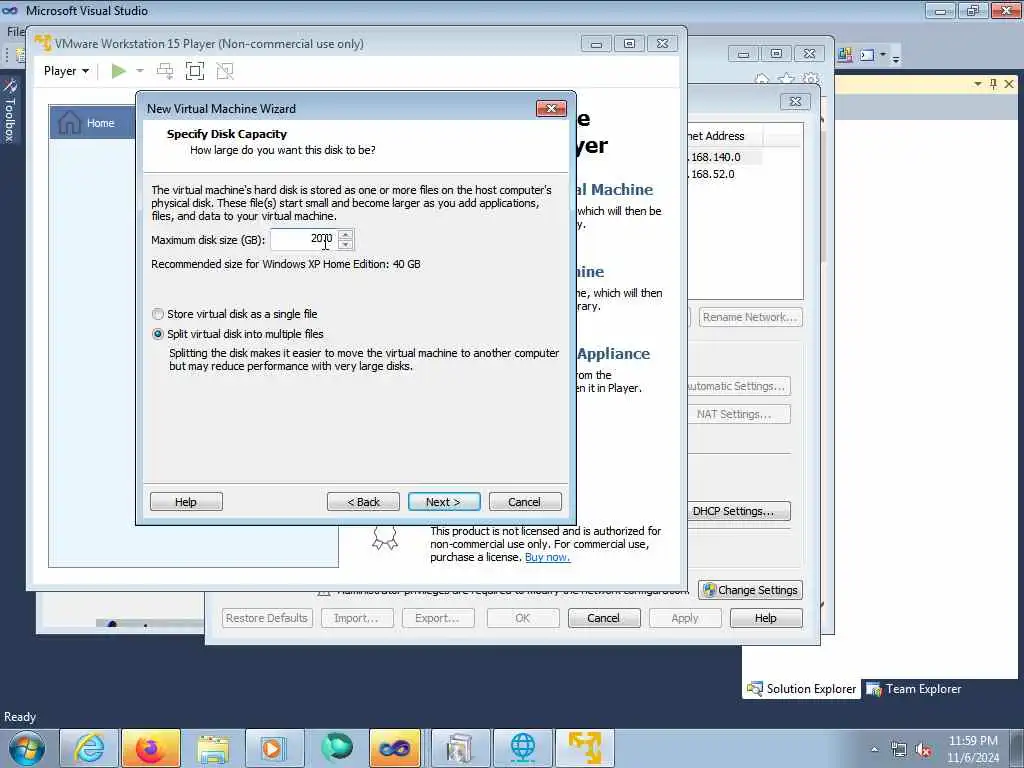Open the Toolbox side panel in Visual Studio

click(9, 110)
